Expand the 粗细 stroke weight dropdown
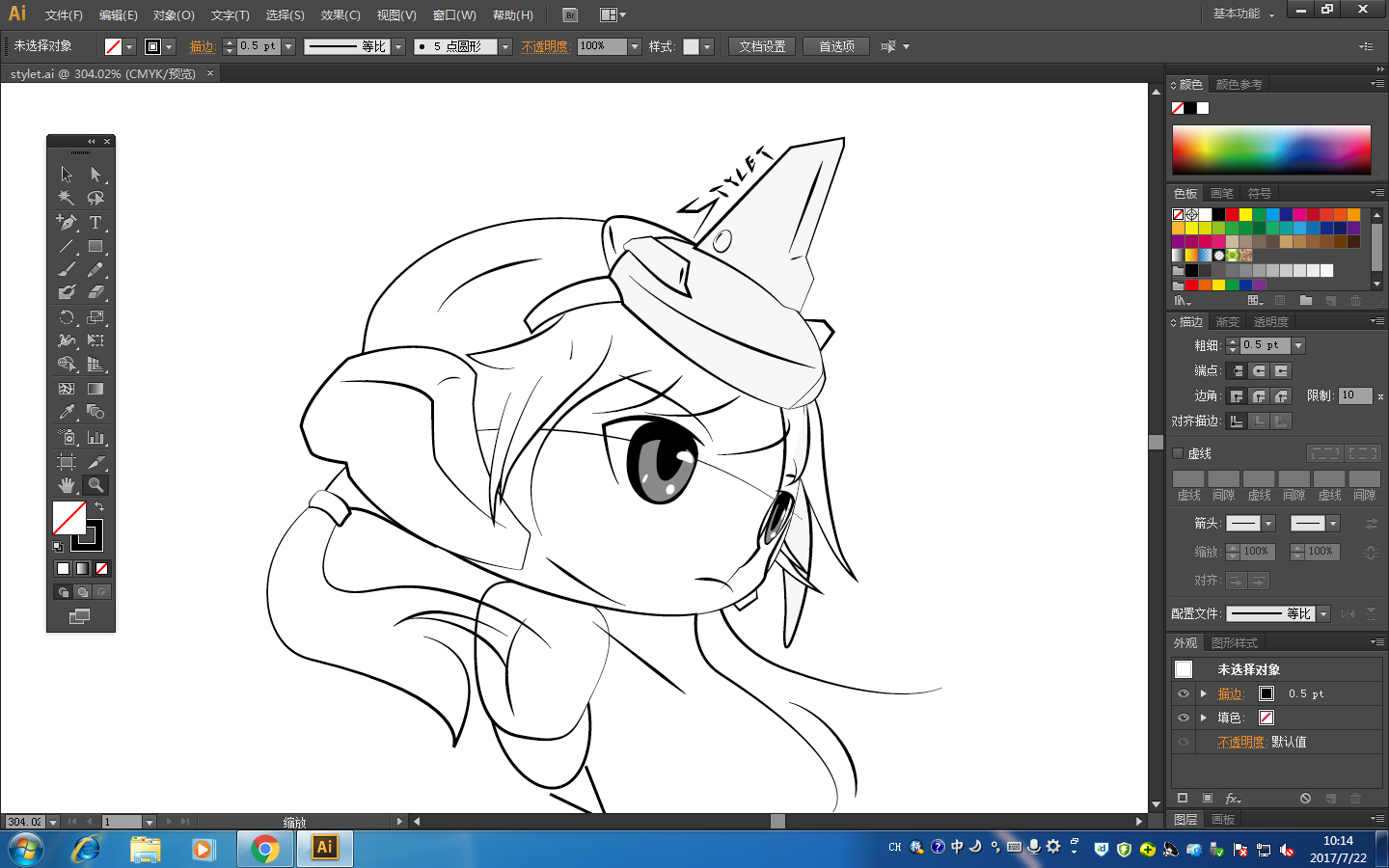Viewport: 1389px width, 868px height. pyautogui.click(x=1298, y=345)
